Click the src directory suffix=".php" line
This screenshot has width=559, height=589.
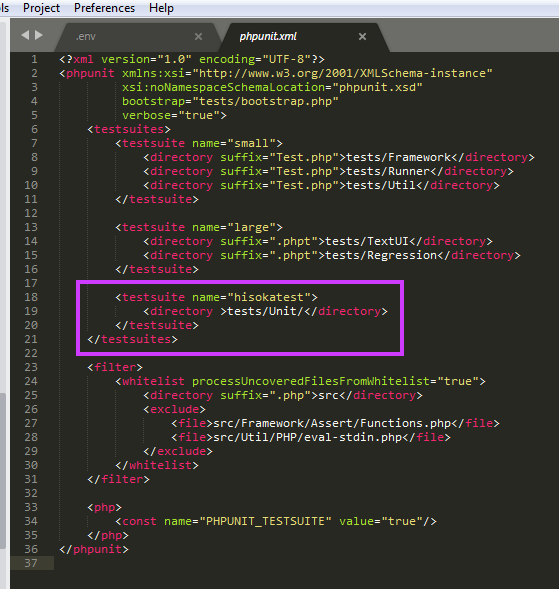point(283,395)
